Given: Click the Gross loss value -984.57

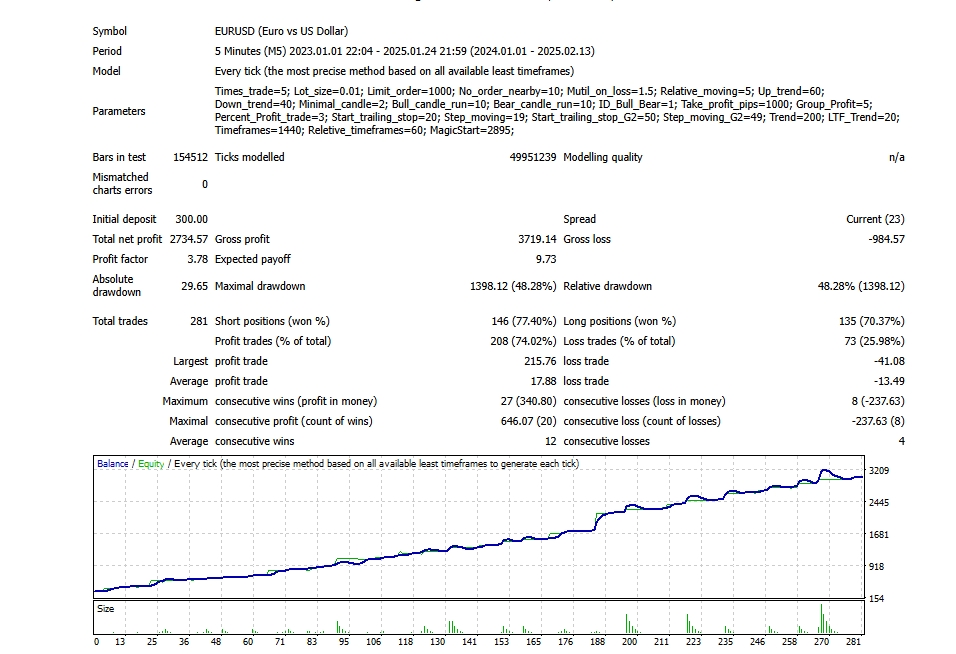Looking at the screenshot, I should pos(886,240).
